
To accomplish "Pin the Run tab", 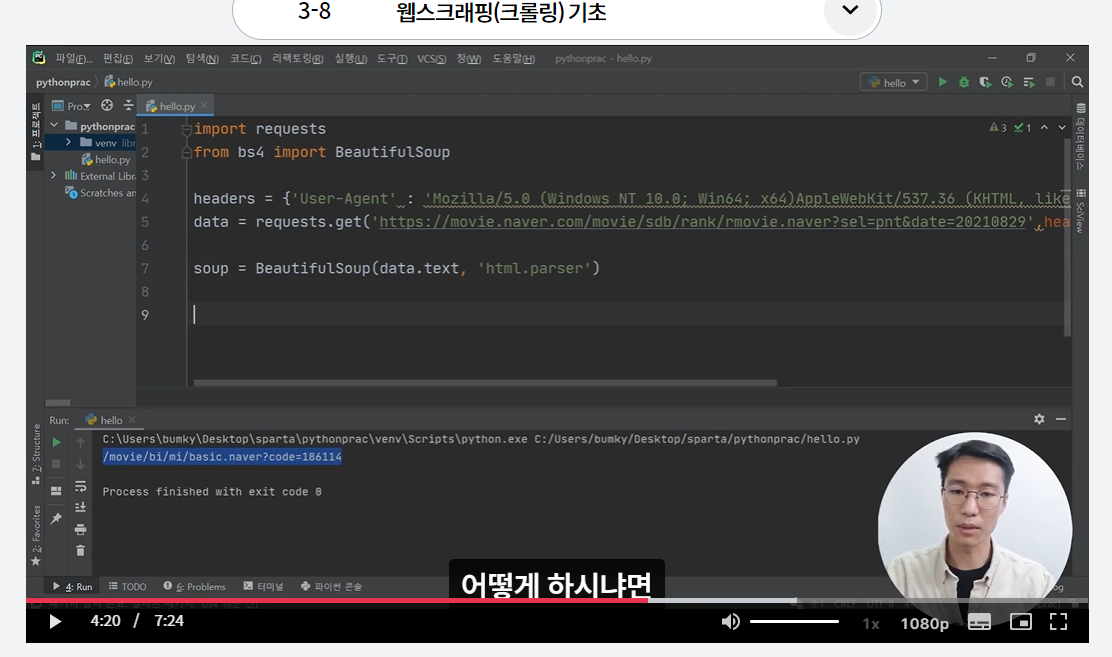I will click(57, 519).
